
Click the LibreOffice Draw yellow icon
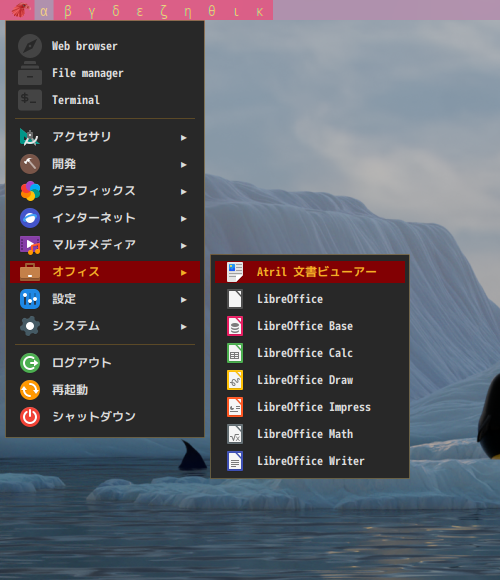point(235,380)
